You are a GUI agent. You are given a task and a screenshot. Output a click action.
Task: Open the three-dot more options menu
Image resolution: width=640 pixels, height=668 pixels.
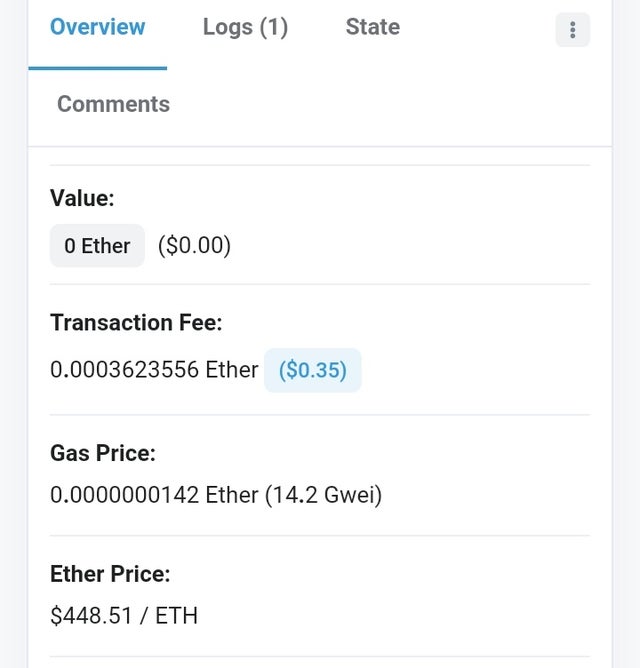pos(573,30)
